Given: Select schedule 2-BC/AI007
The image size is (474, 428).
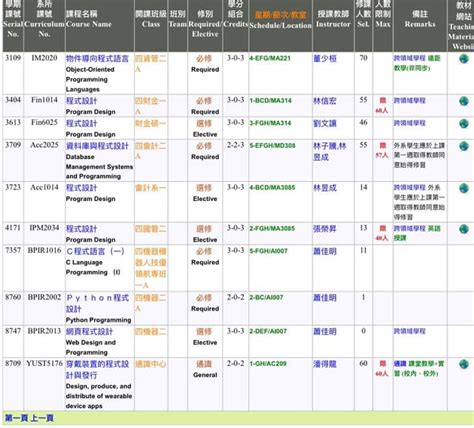Looking at the screenshot, I should tap(266, 297).
